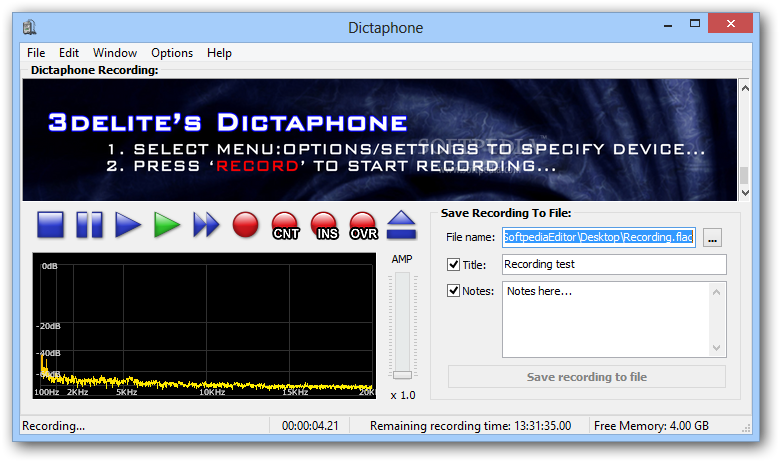Click the Notes area scroll up arrow
Screen dimensions: 780x462
click(x=716, y=292)
